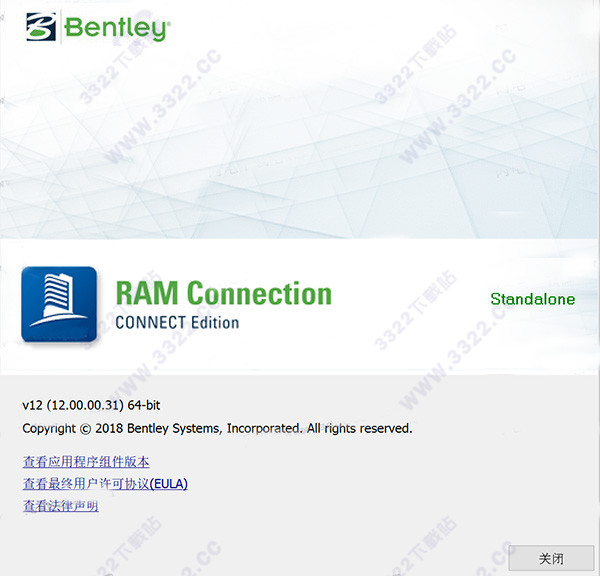The height and width of the screenshot is (576, 600).
Task: Click the Copyright 2018 Bentley Systems text
Action: [x=217, y=428]
